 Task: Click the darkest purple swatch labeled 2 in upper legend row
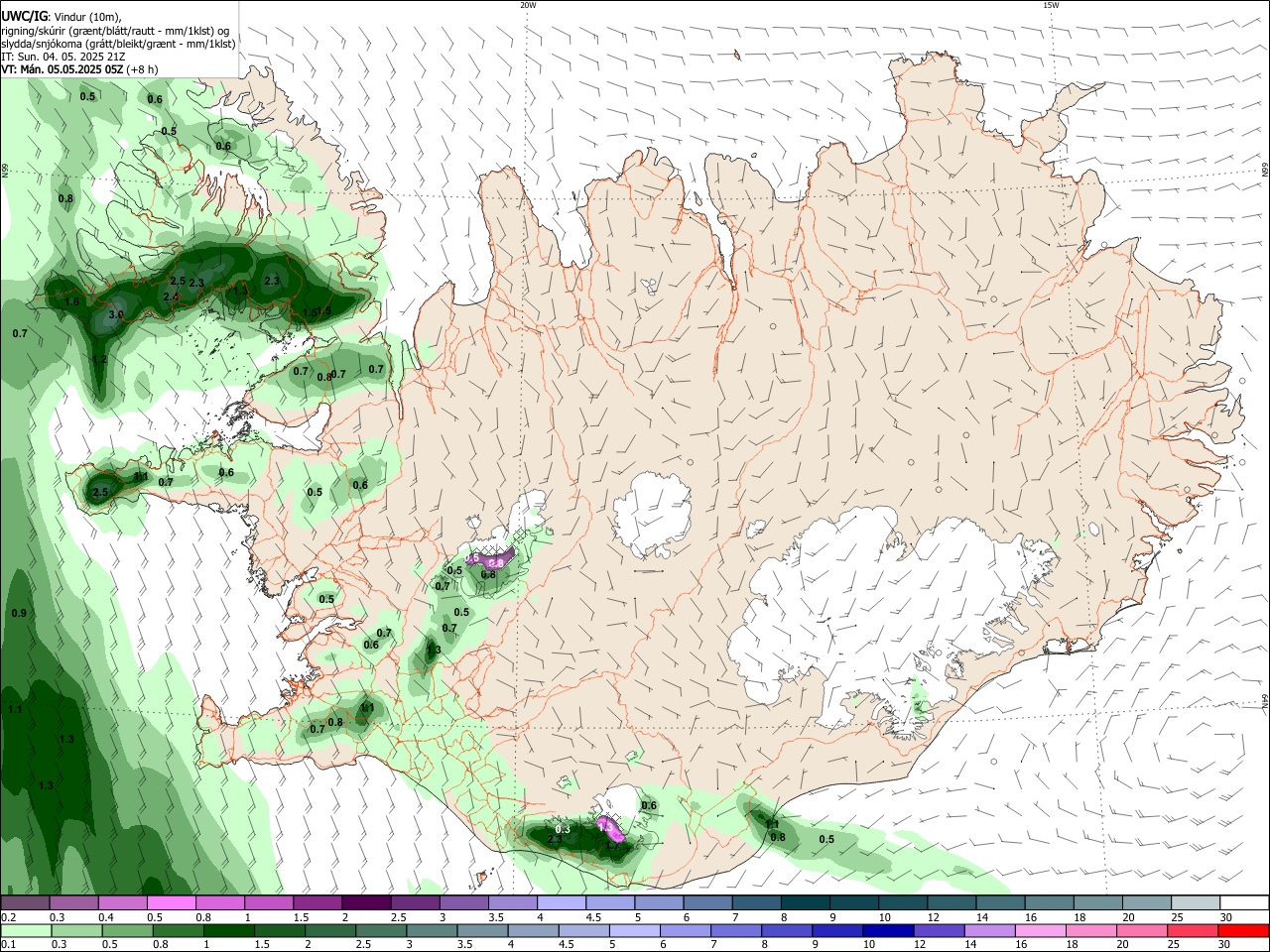[366, 902]
